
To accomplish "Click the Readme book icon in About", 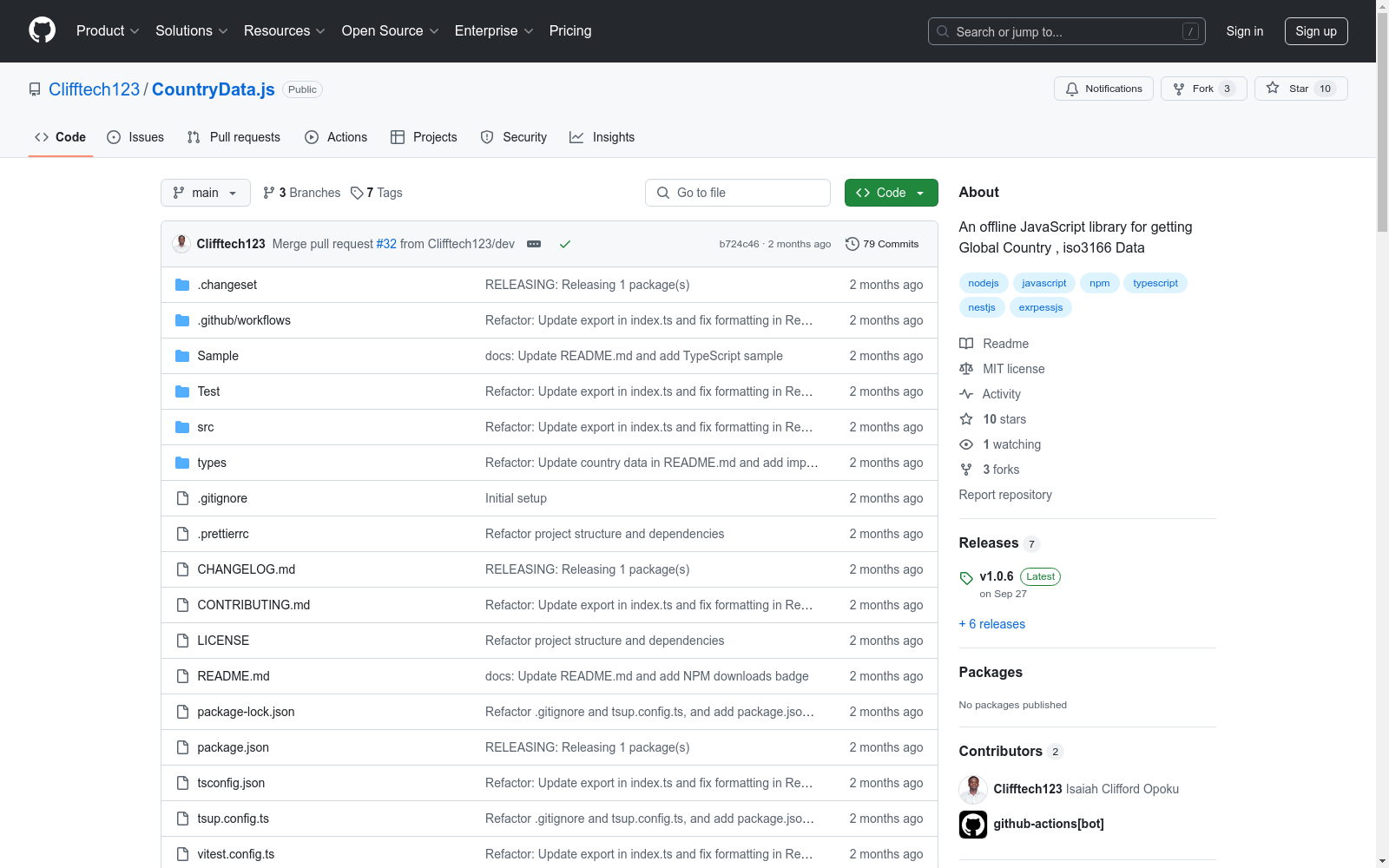I will [966, 344].
